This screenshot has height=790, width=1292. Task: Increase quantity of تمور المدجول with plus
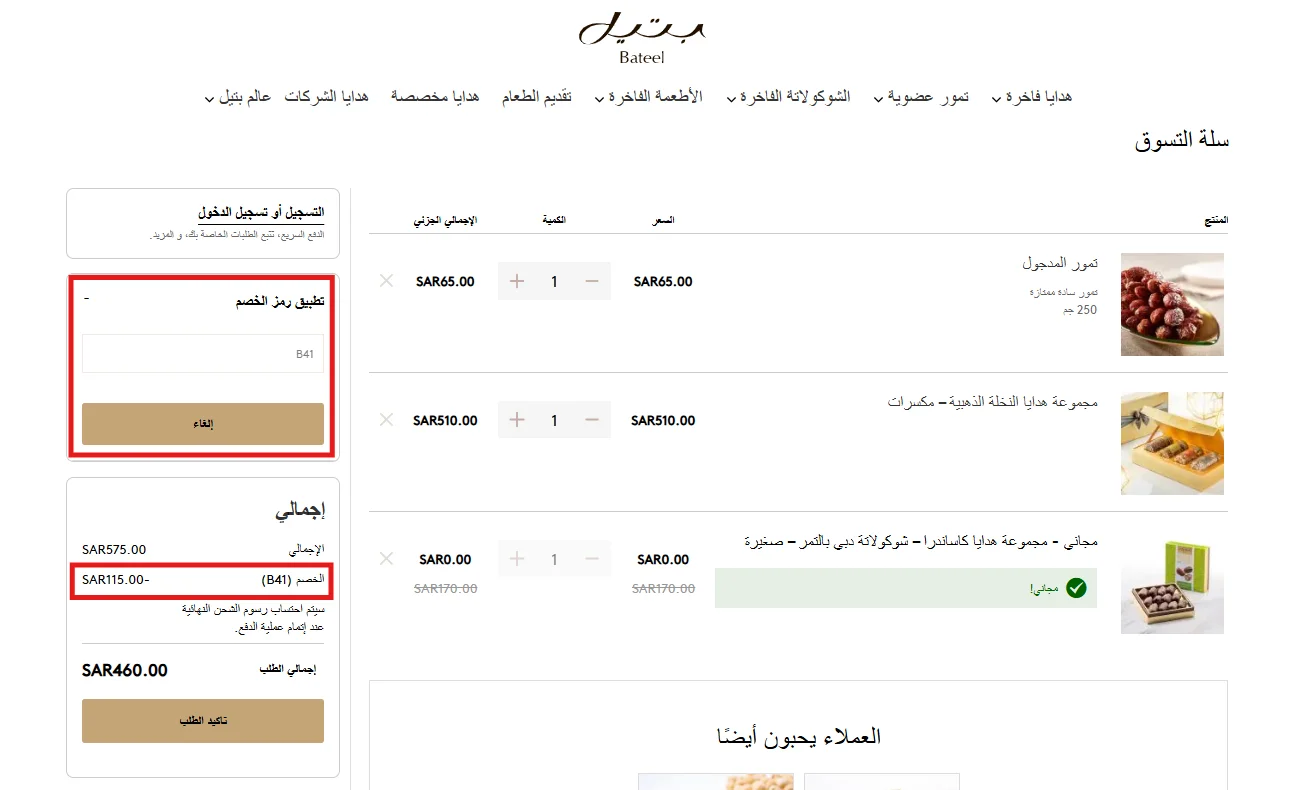pyautogui.click(x=517, y=282)
